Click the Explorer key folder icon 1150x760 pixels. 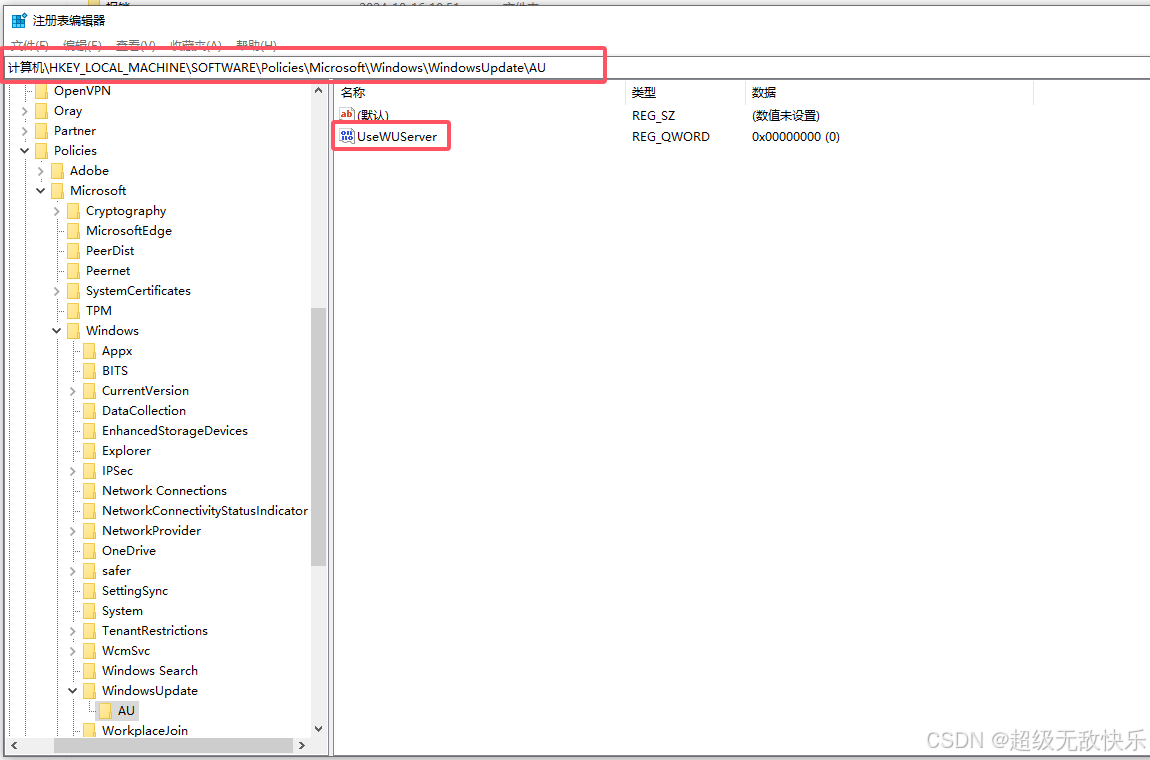coord(89,451)
